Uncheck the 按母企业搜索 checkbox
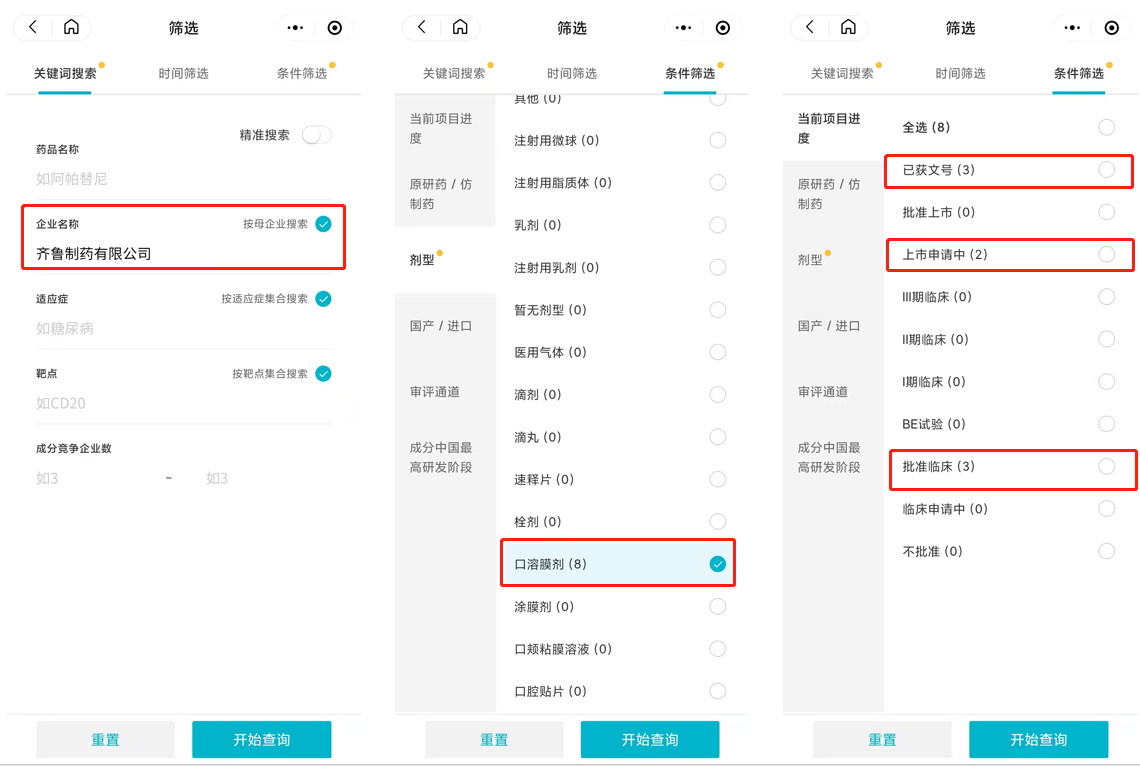The image size is (1140, 766). tap(323, 224)
